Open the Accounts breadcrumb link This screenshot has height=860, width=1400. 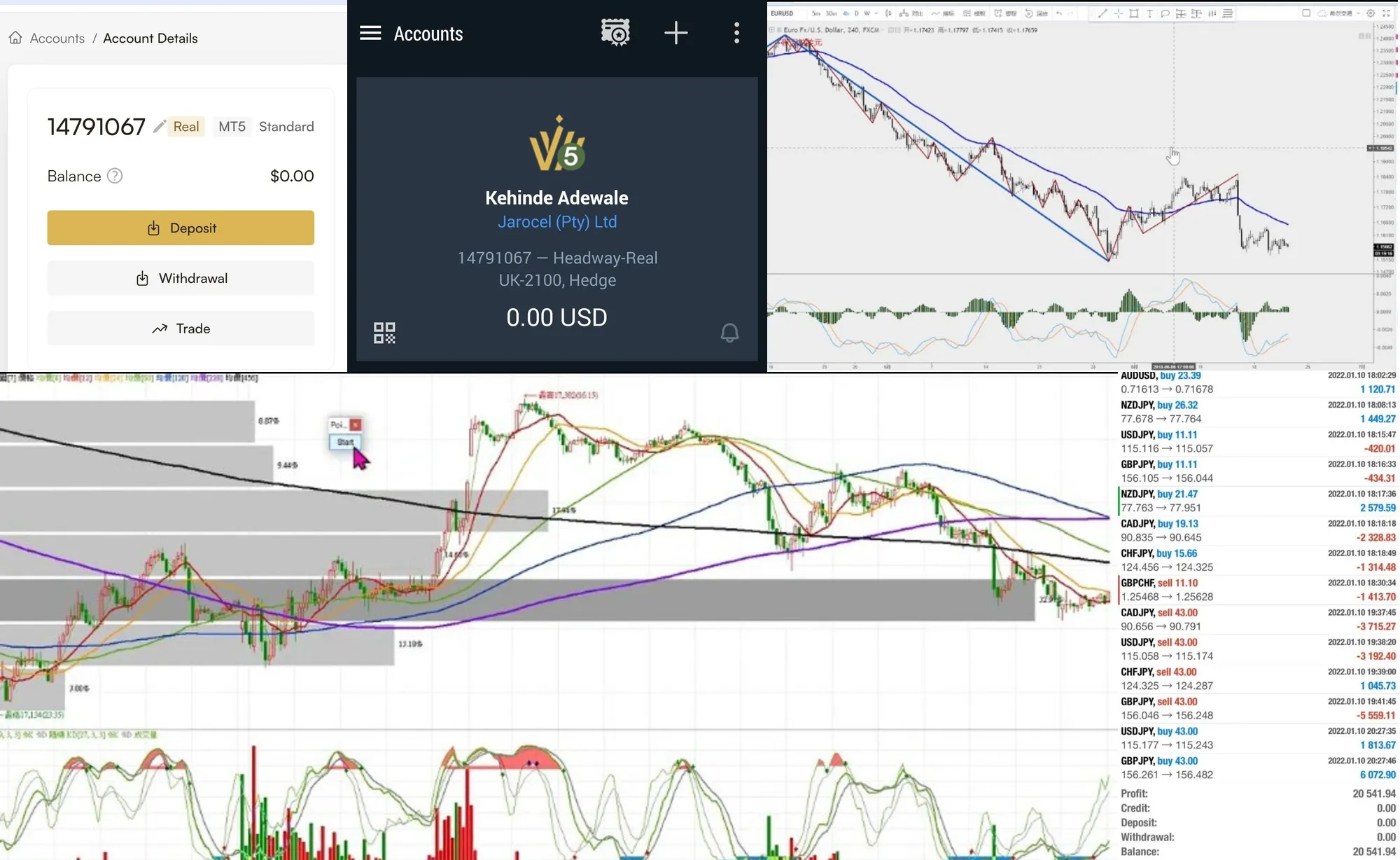point(57,38)
